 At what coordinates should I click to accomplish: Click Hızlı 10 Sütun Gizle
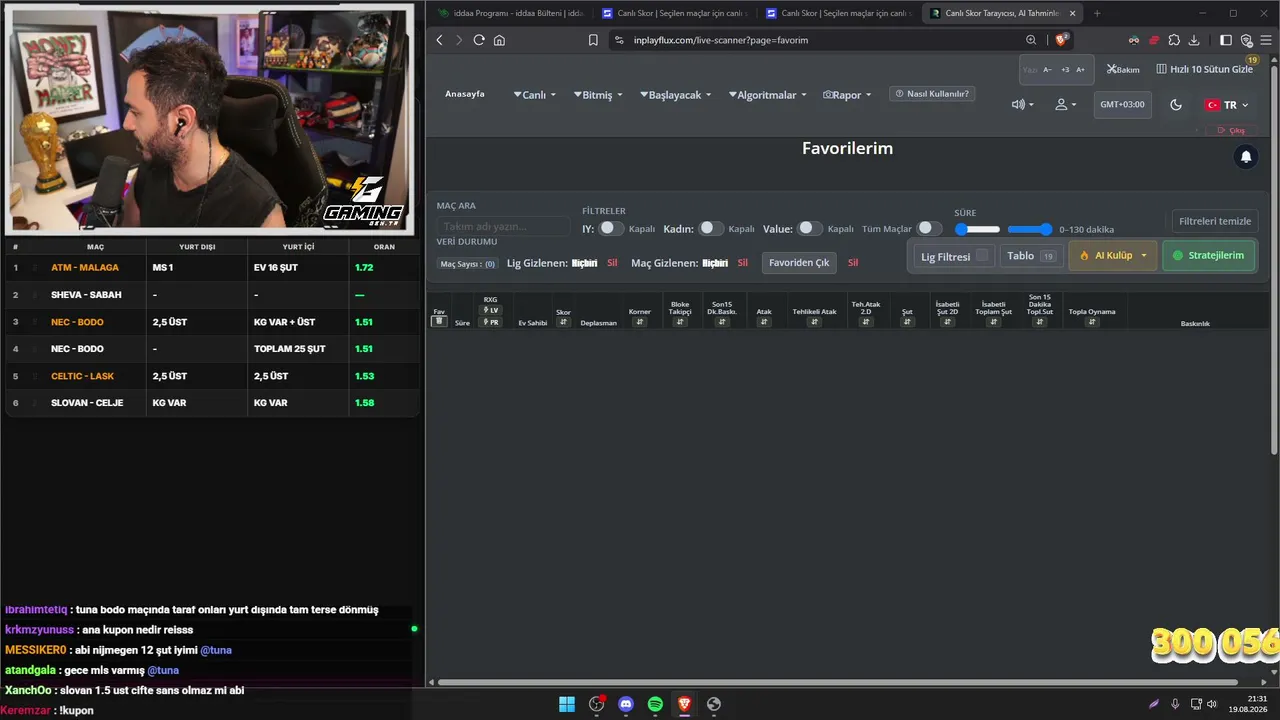coord(1205,69)
